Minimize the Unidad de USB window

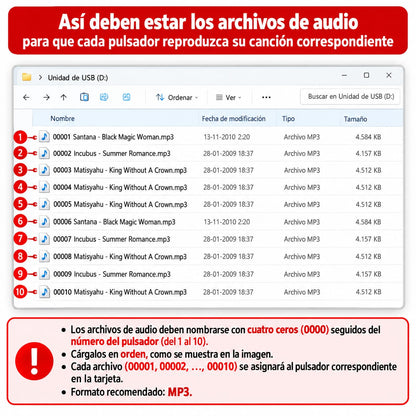(x=344, y=76)
